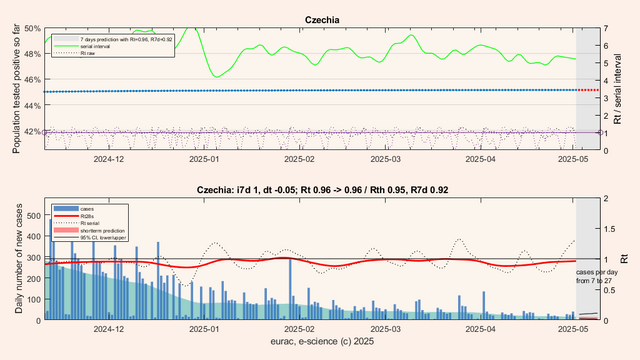This screenshot has width=640, height=360.
Task: Click the 'cases per day from 7 to 27' annotation
Action: point(597,276)
